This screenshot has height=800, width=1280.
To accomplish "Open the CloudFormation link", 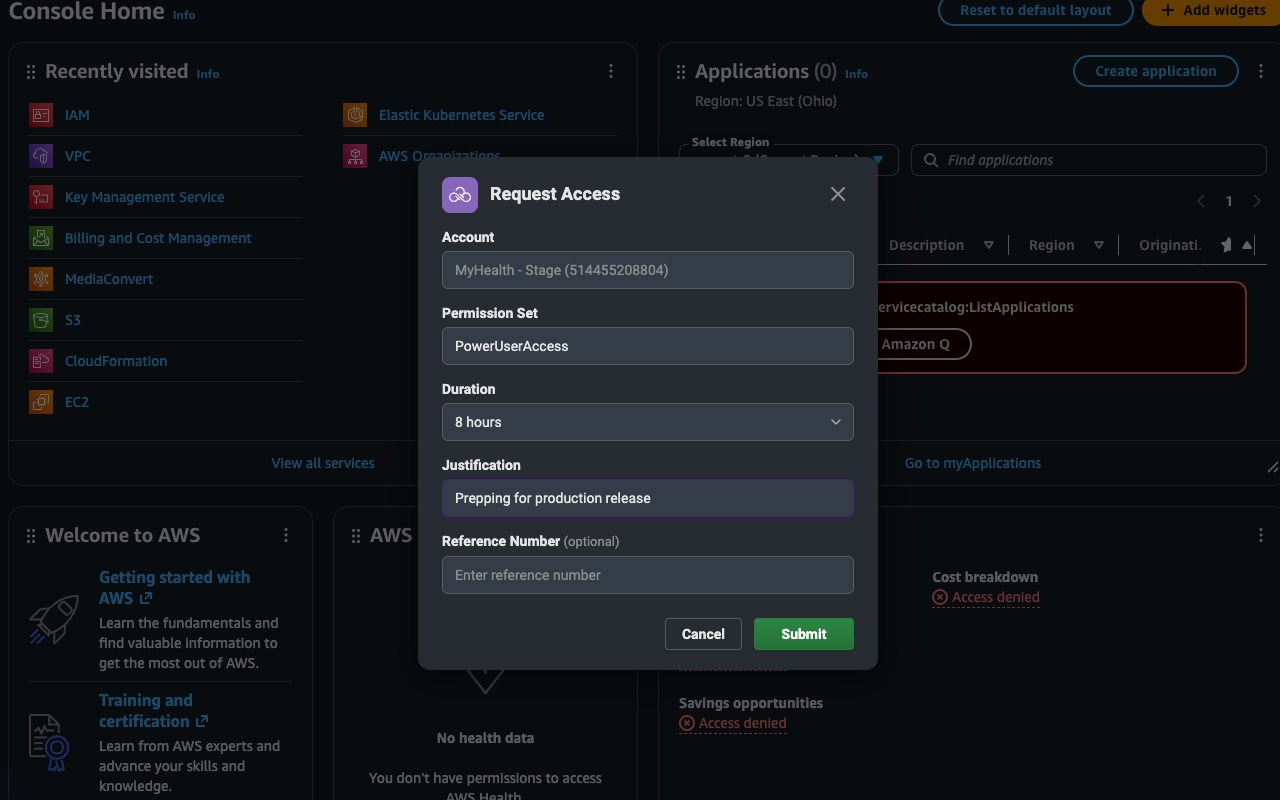I will [116, 361].
